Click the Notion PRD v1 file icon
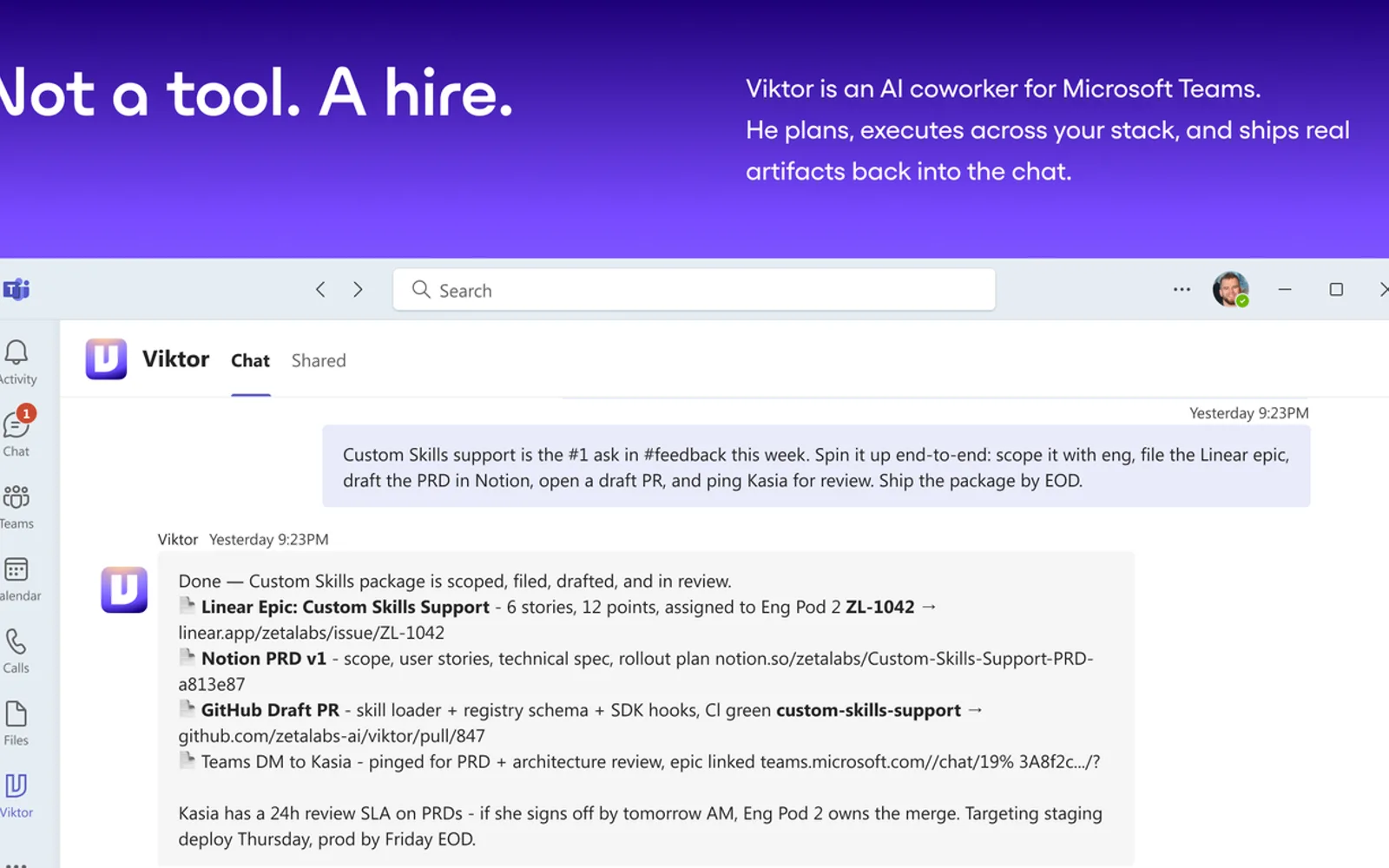Image resolution: width=1389 pixels, height=868 pixels. coord(187,656)
